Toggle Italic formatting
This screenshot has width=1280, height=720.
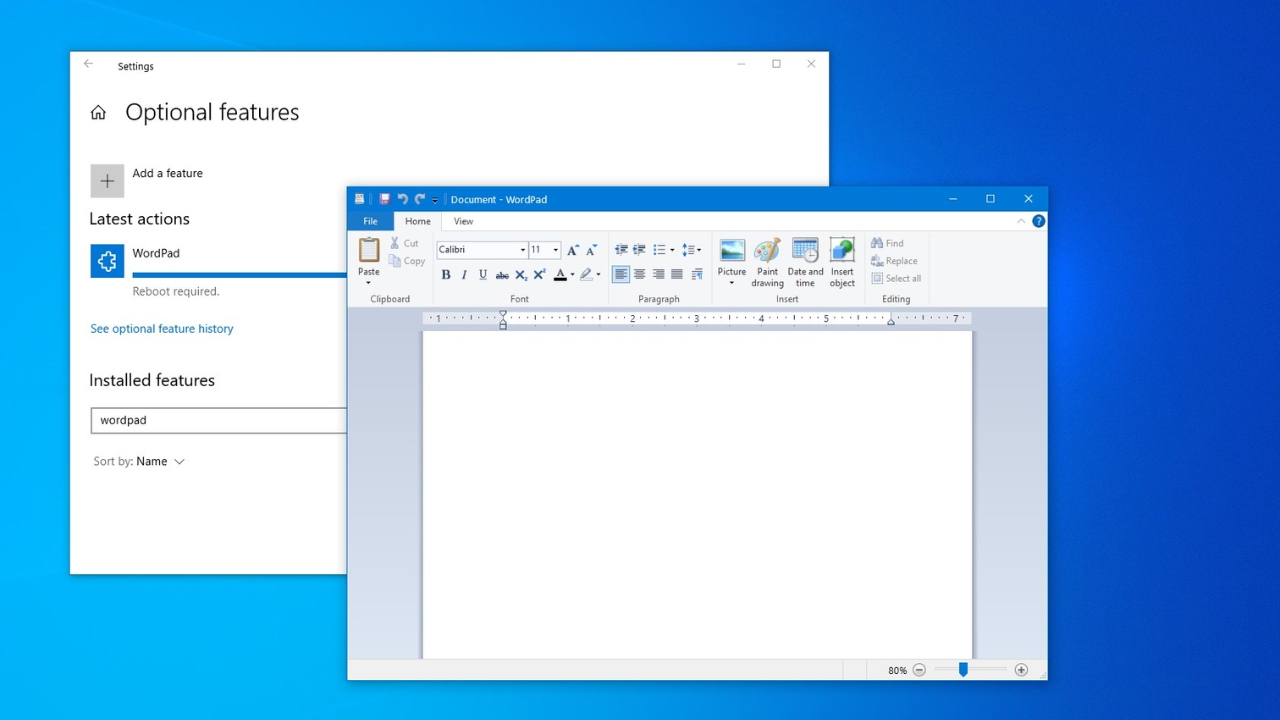[464, 275]
